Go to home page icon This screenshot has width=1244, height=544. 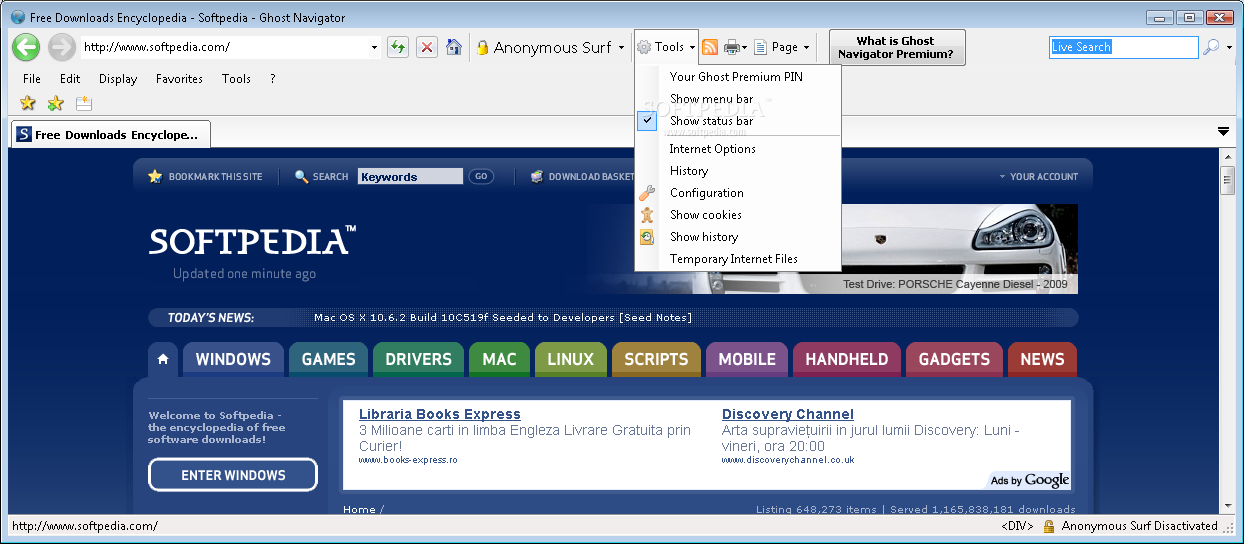coord(454,47)
